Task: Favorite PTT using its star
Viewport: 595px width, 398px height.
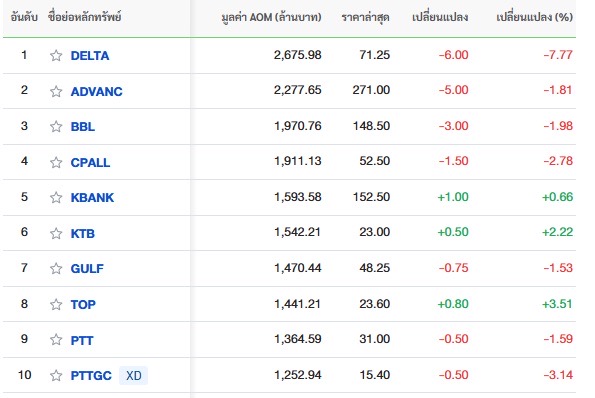Action: pos(56,340)
